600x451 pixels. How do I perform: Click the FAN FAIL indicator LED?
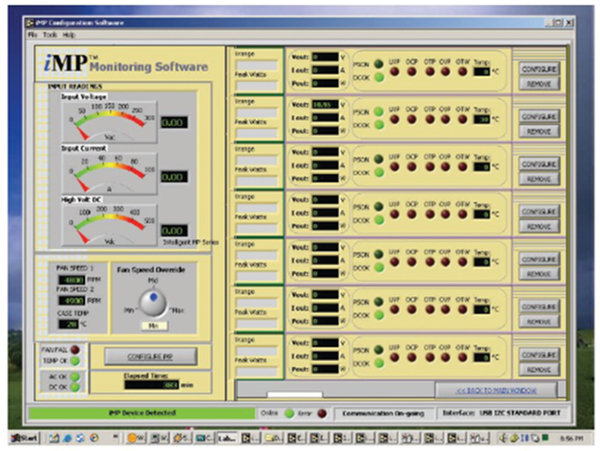click(73, 349)
